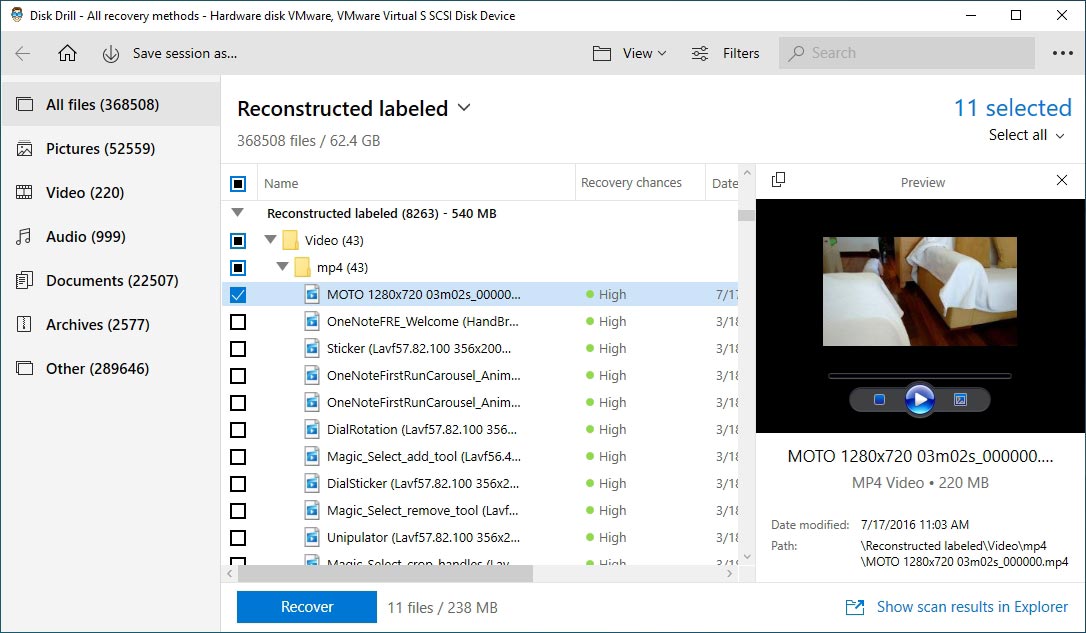
Task: Click the Pictures category icon
Action: (x=24, y=149)
